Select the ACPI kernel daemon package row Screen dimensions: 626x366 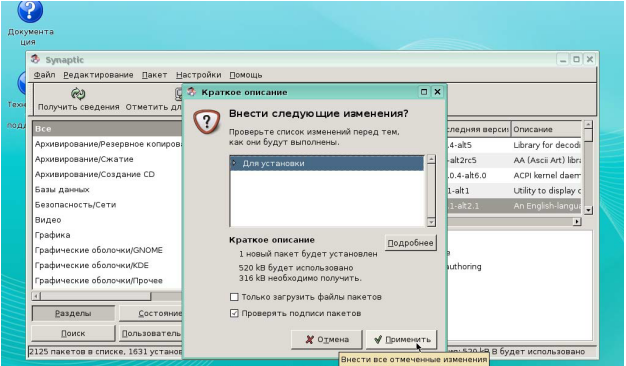point(513,175)
